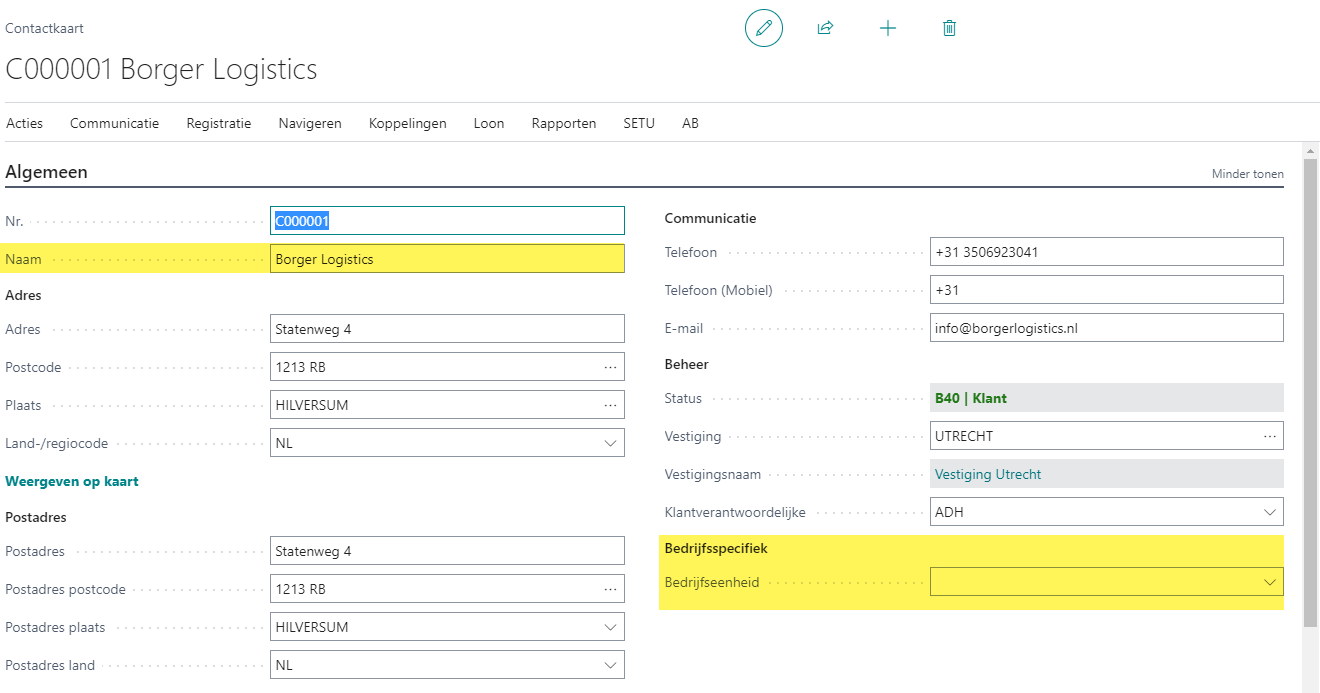Open Postadres postcode lookup ellipsis
The height and width of the screenshot is (693, 1320).
(610, 589)
